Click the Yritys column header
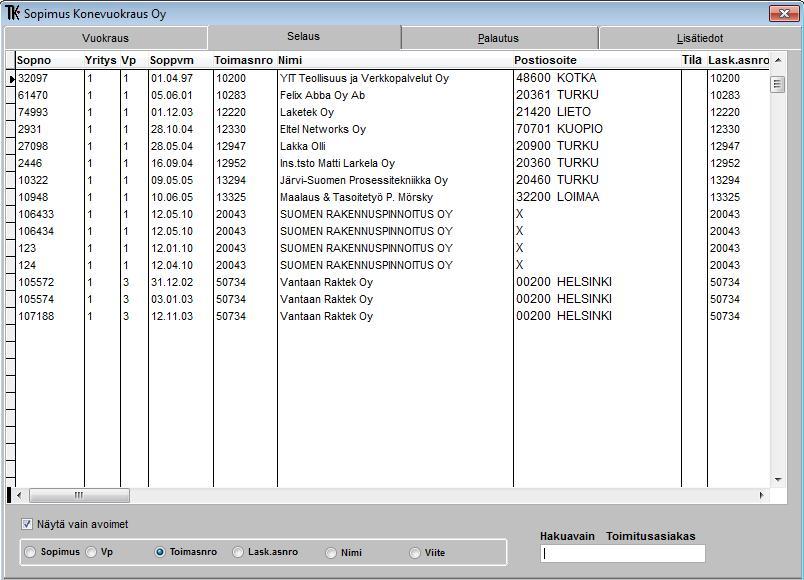The image size is (804, 580). tap(102, 60)
